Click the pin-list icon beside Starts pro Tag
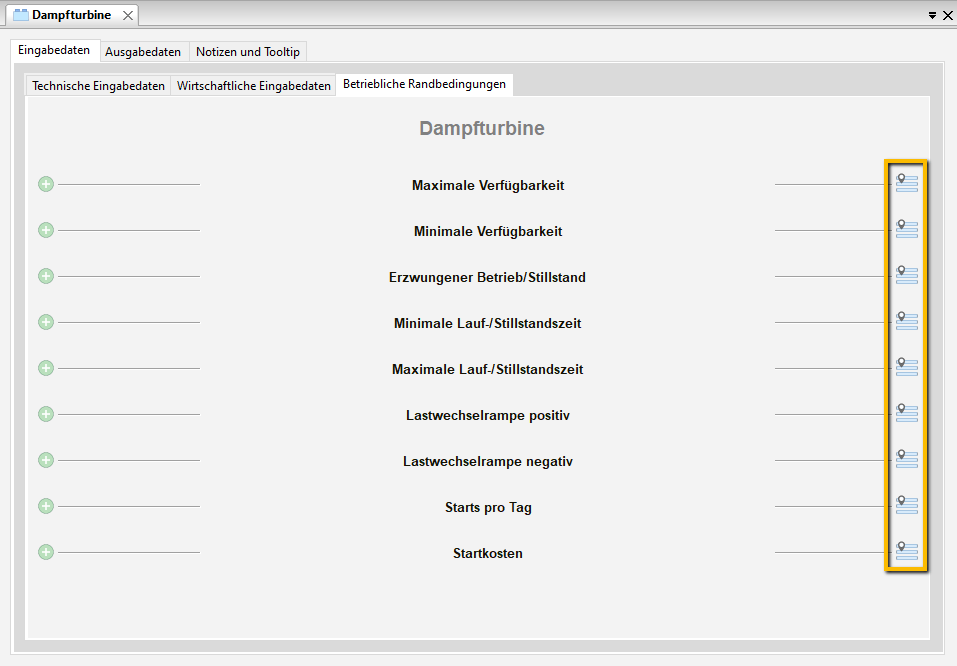 point(906,505)
